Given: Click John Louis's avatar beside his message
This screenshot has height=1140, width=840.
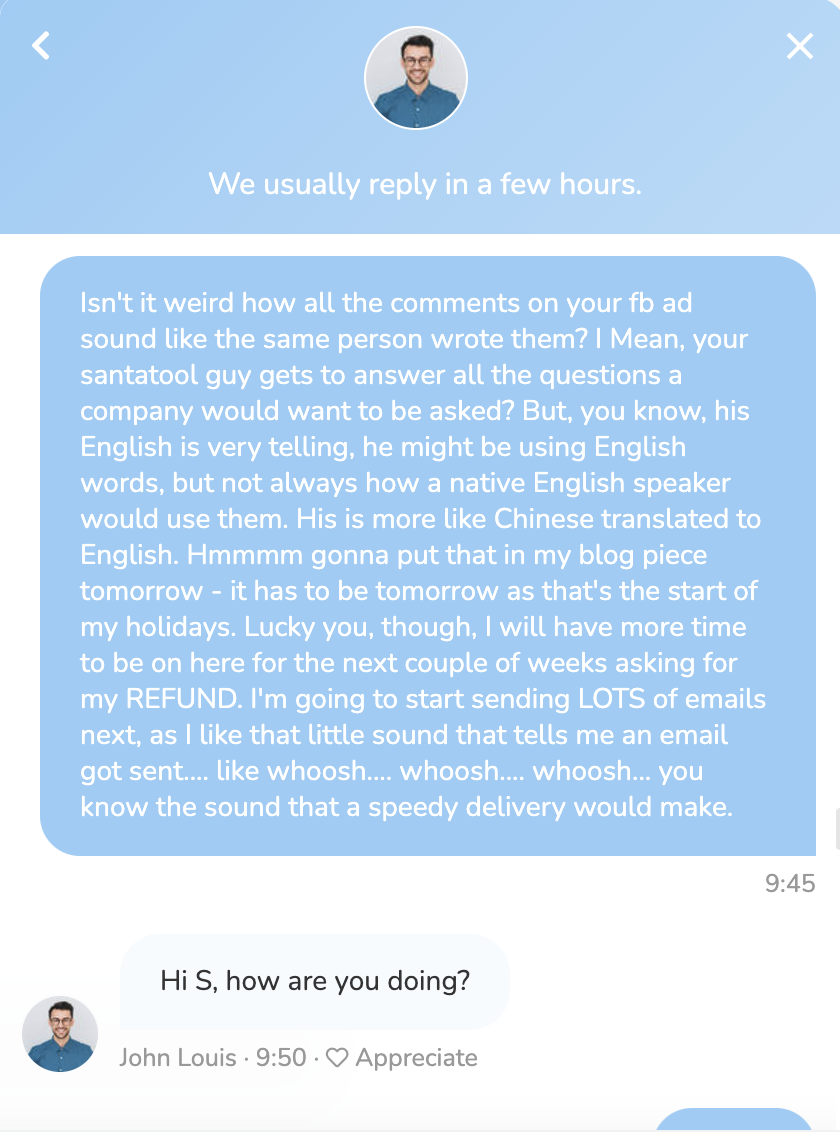Looking at the screenshot, I should (x=60, y=1034).
